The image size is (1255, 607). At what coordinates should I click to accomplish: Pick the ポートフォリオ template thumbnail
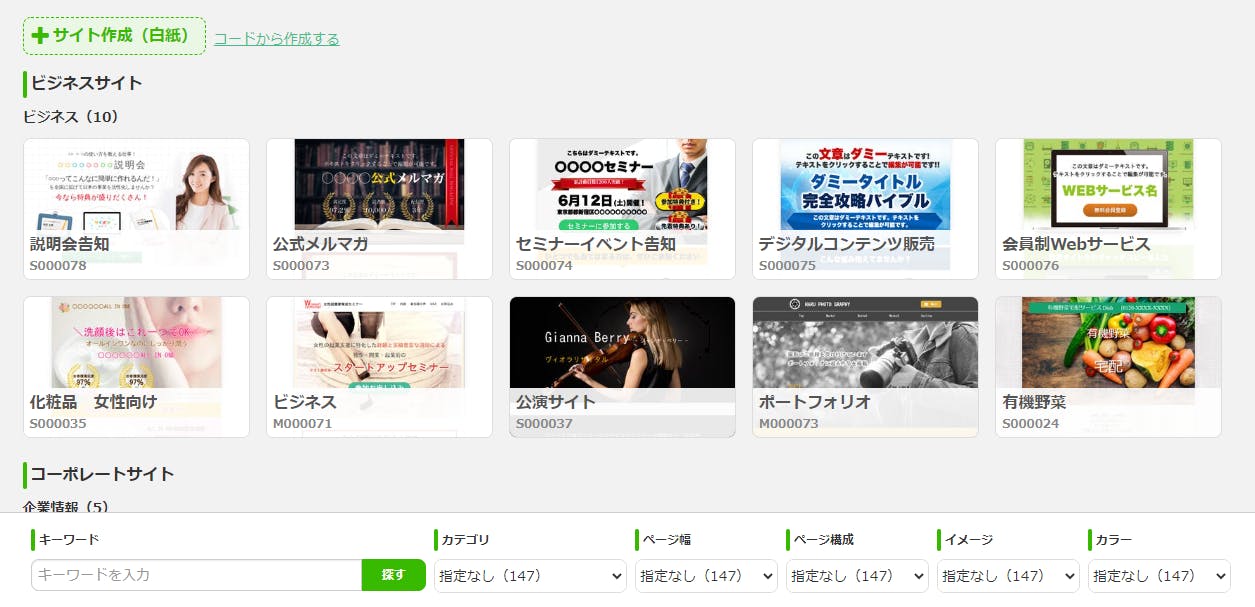click(x=865, y=366)
